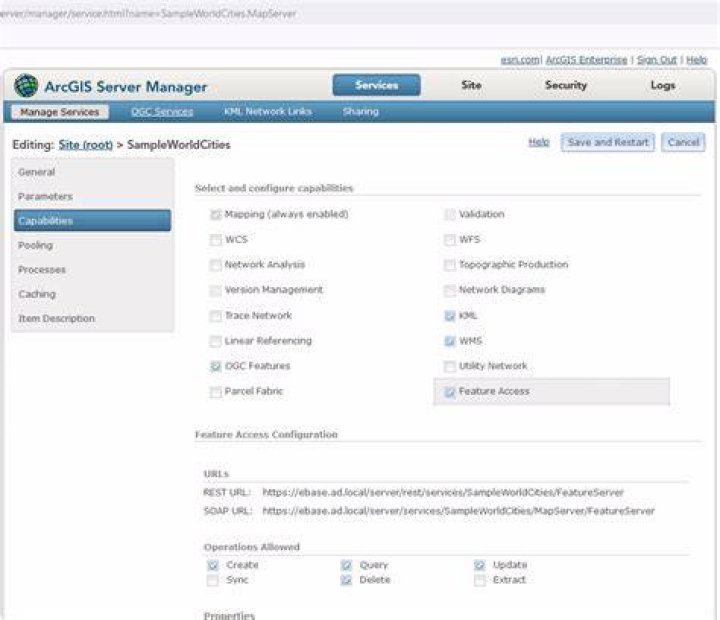
Task: Click the Feature Access Configuration heading
Action: pos(266,434)
